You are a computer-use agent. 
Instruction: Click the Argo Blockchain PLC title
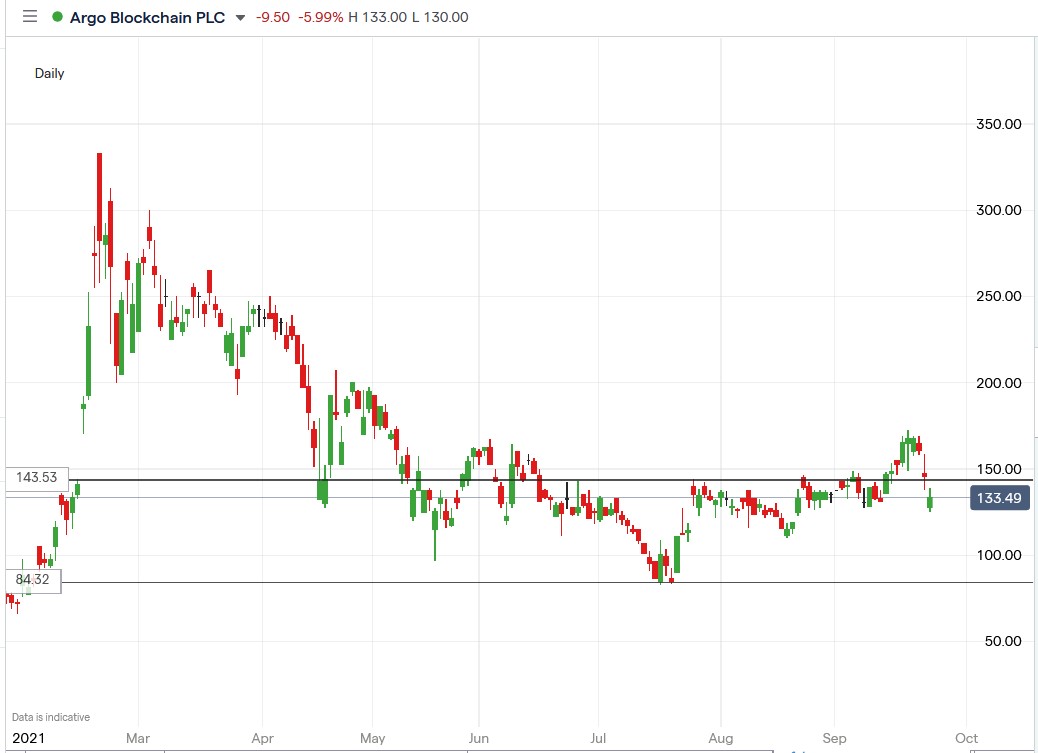pos(148,17)
